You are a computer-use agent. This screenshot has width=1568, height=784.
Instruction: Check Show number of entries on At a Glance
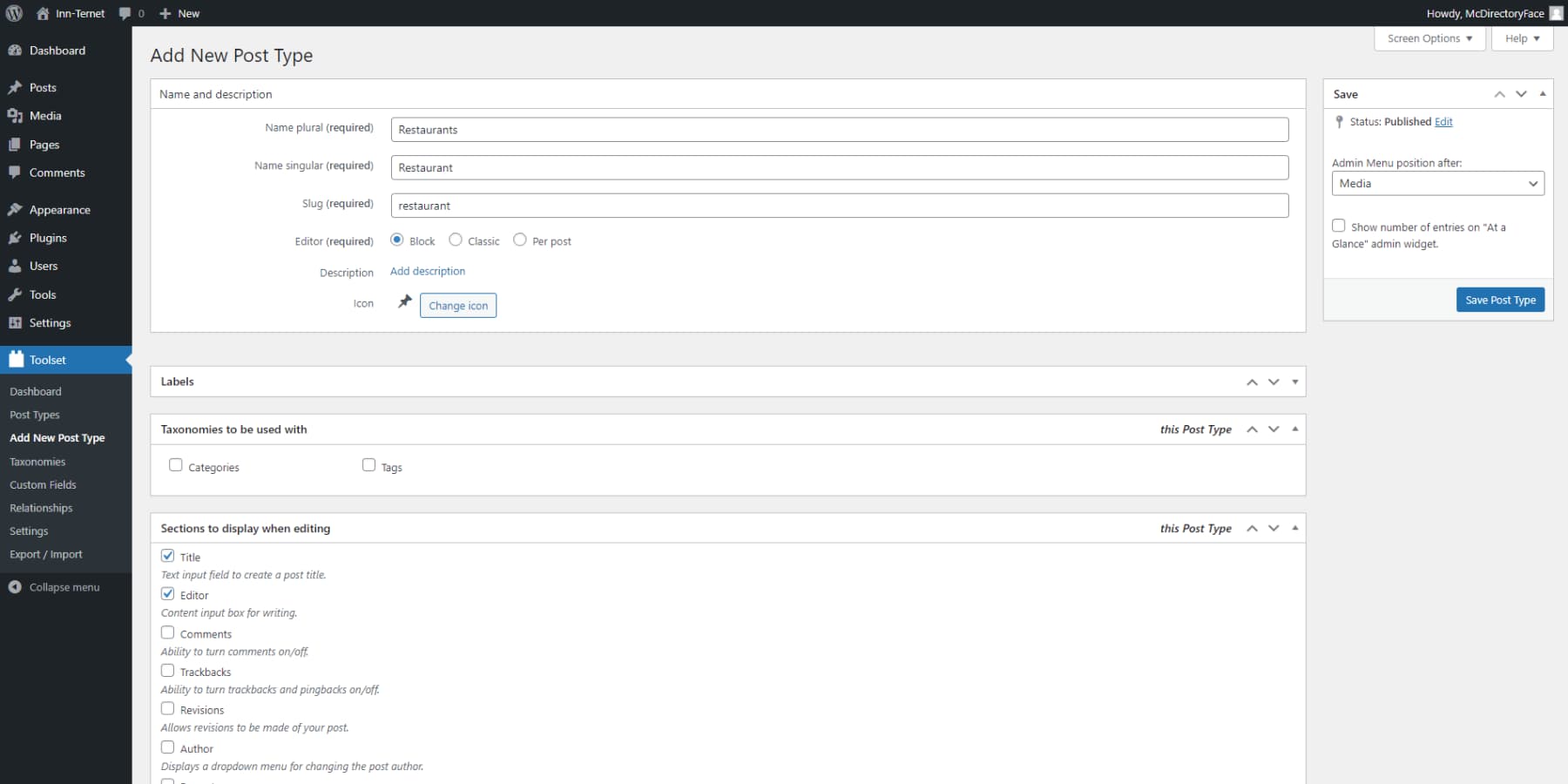pyautogui.click(x=1339, y=225)
